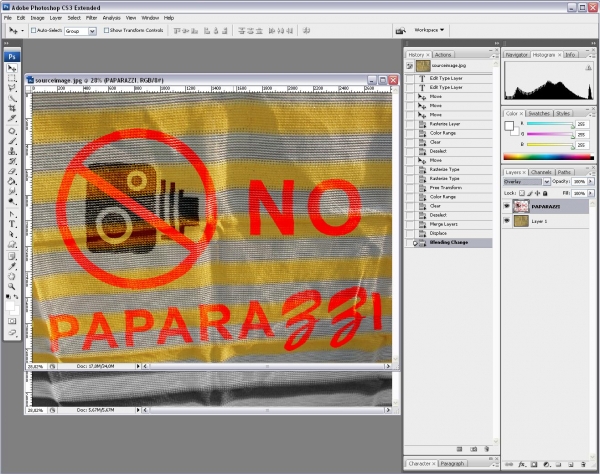Create new adjustment layer icon

[x=546, y=464]
